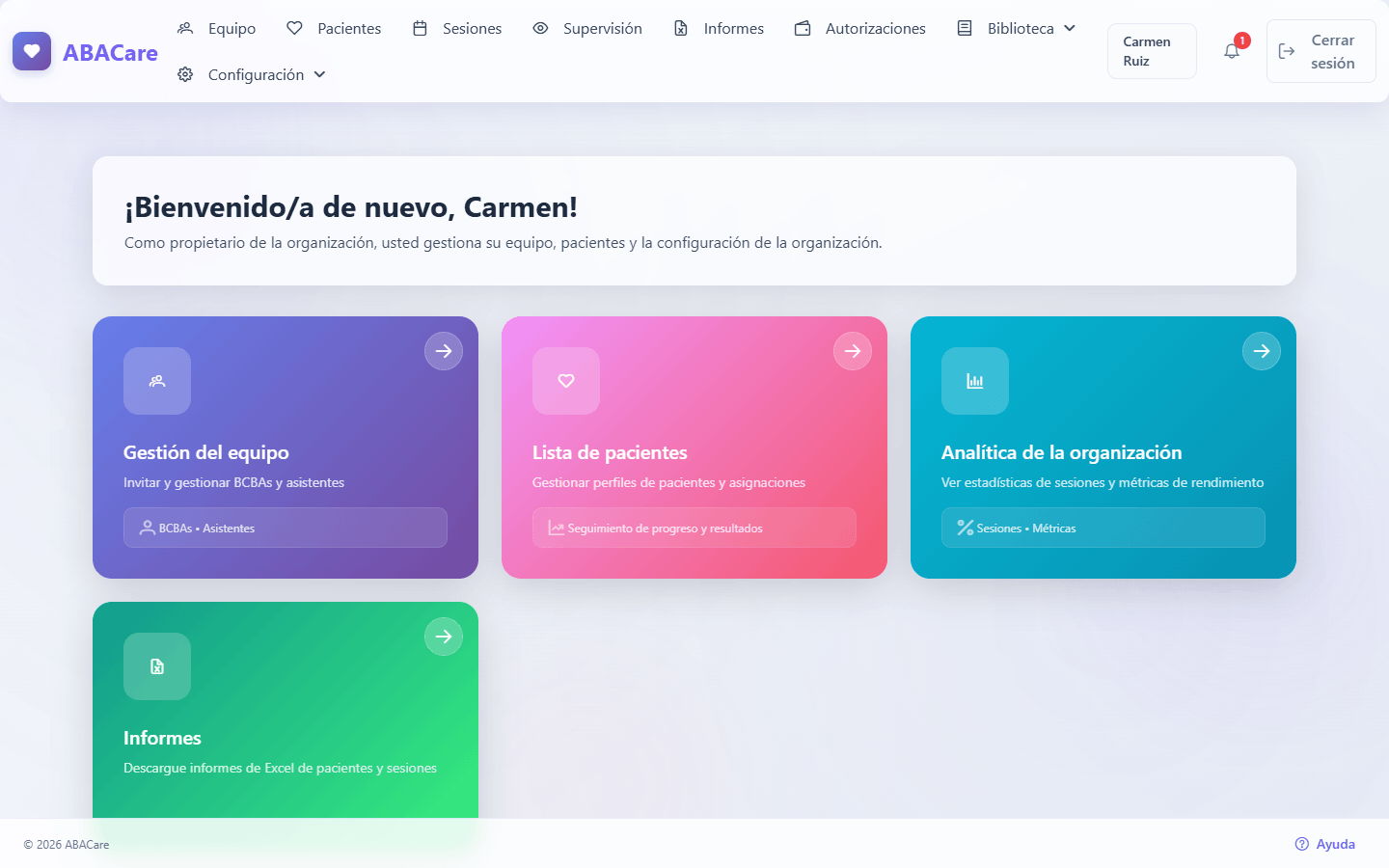1389x868 pixels.
Task: Click the ABACare brand name link
Action: pyautogui.click(x=110, y=52)
